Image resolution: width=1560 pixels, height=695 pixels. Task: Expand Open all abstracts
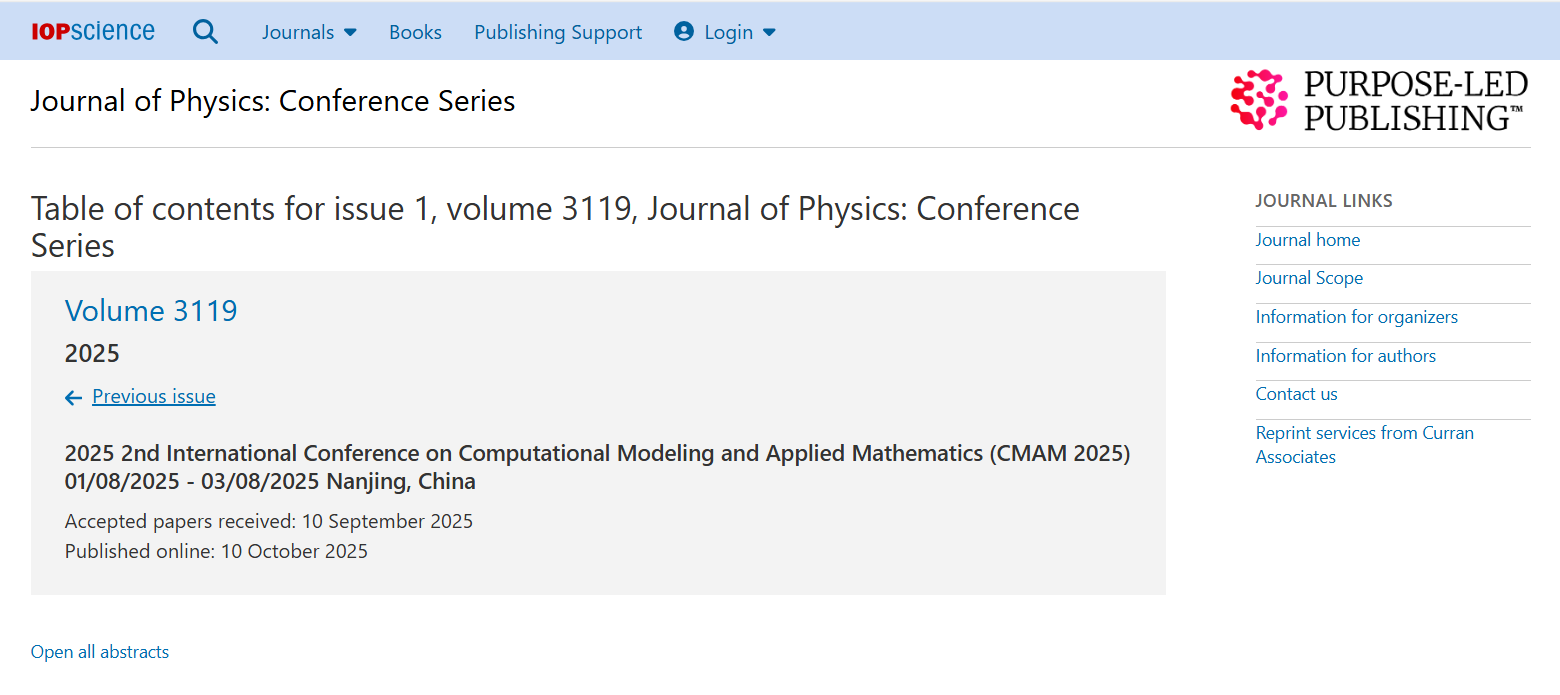pyautogui.click(x=100, y=652)
